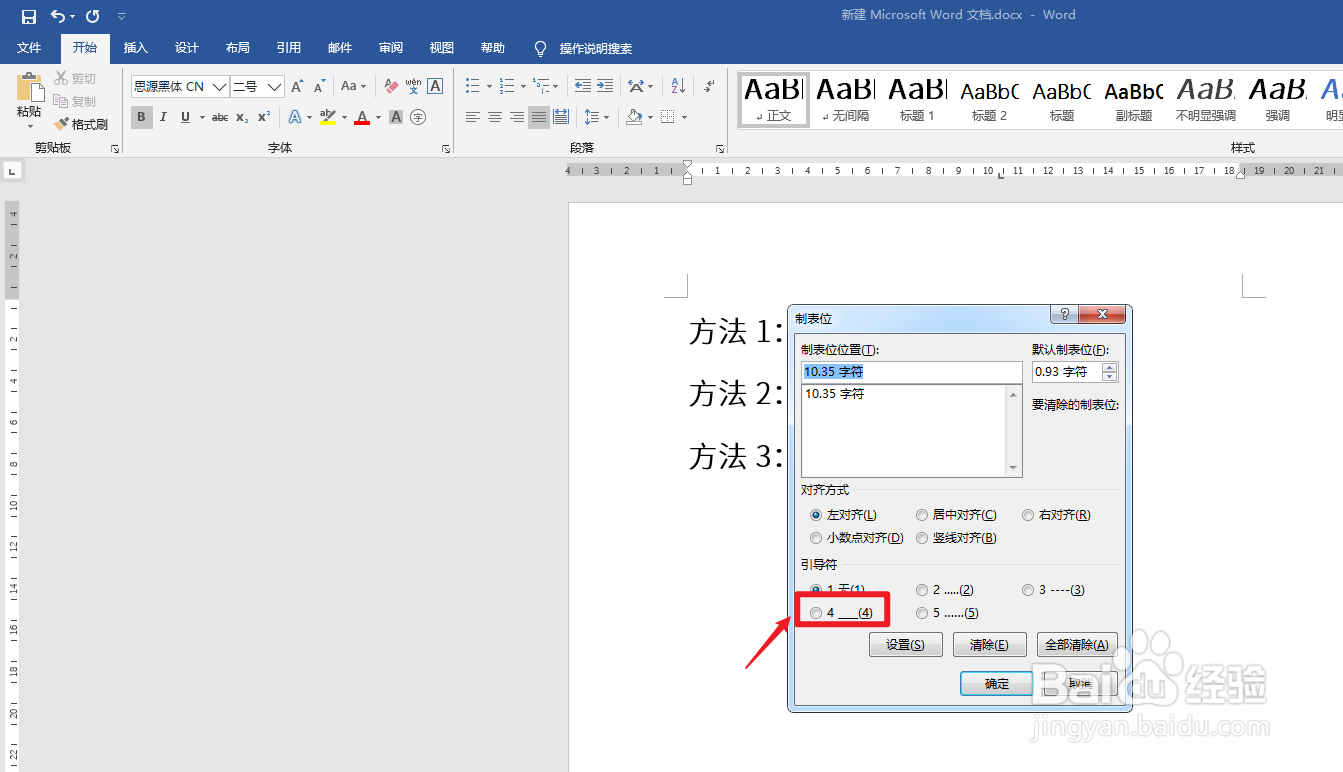Show or hide paragraph marks

[x=709, y=87]
